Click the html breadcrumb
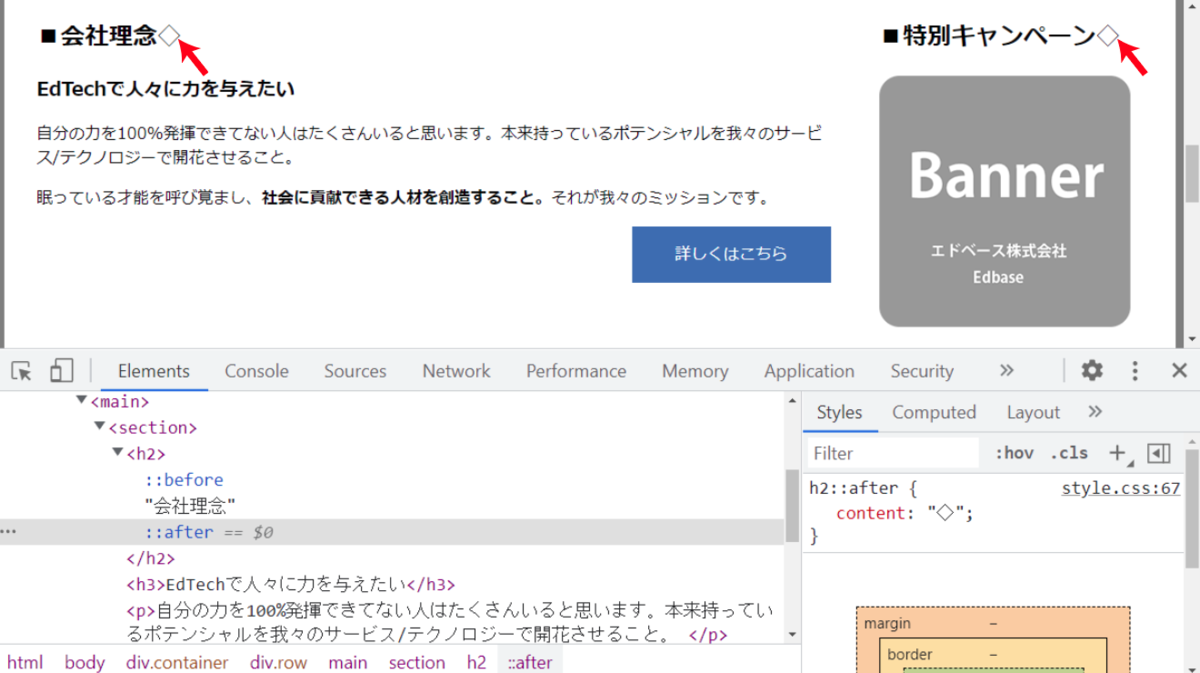This screenshot has width=1200, height=673. (25, 662)
